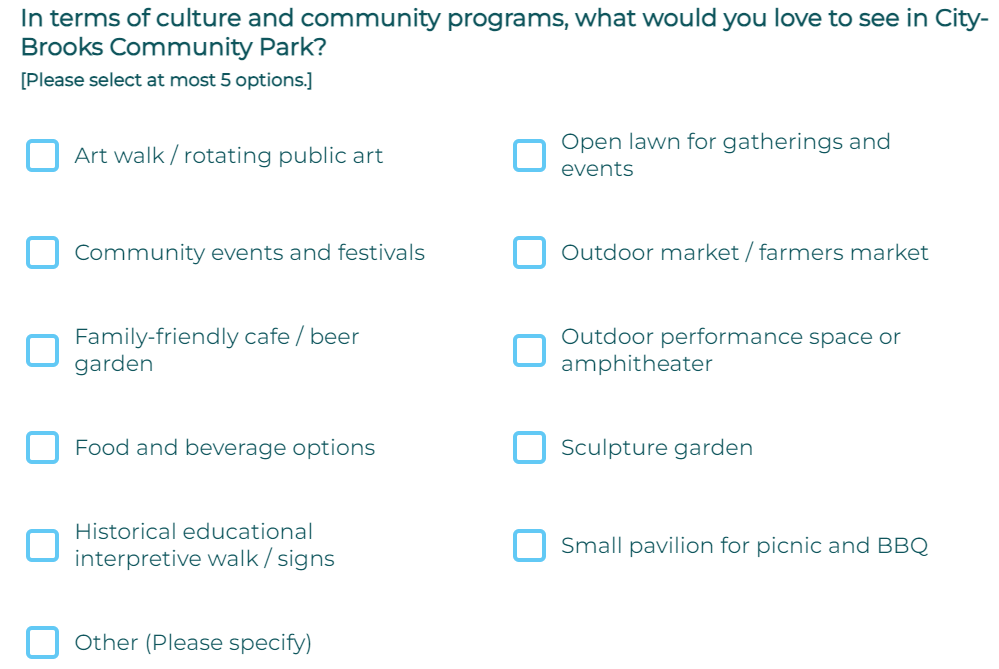Tick the Small pavilion for picnic and BBQ checkbox
The image size is (999, 669).
coord(529,545)
